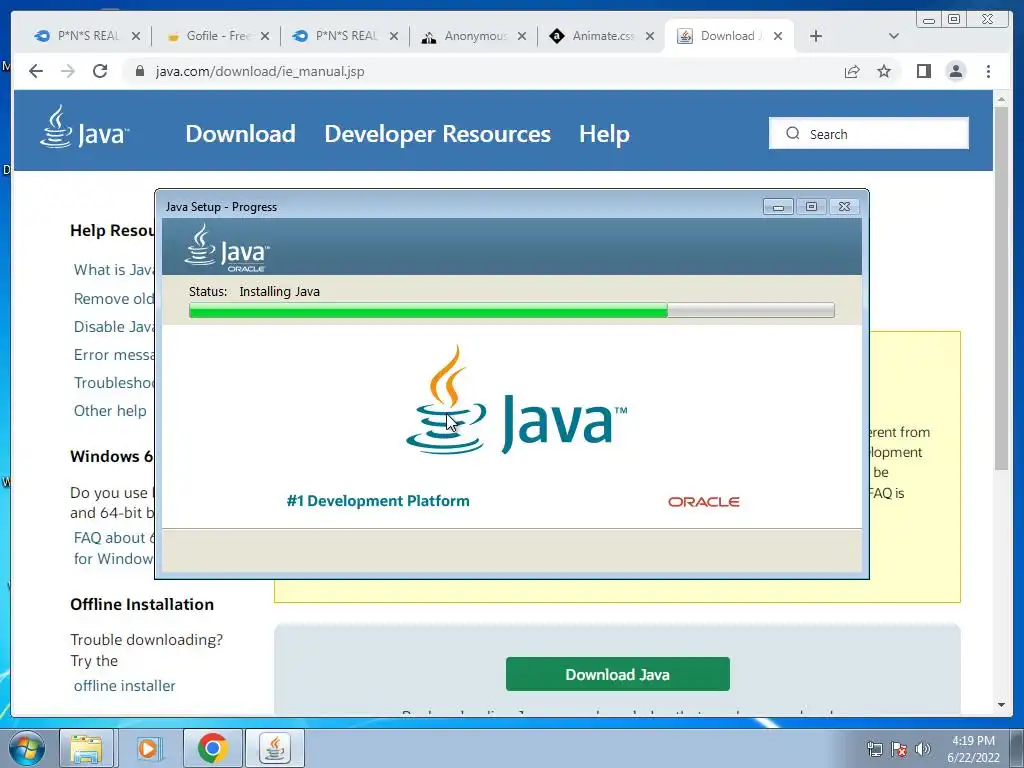Open the 'What is Java' help link
This screenshot has height=768, width=1024.
[x=114, y=270]
